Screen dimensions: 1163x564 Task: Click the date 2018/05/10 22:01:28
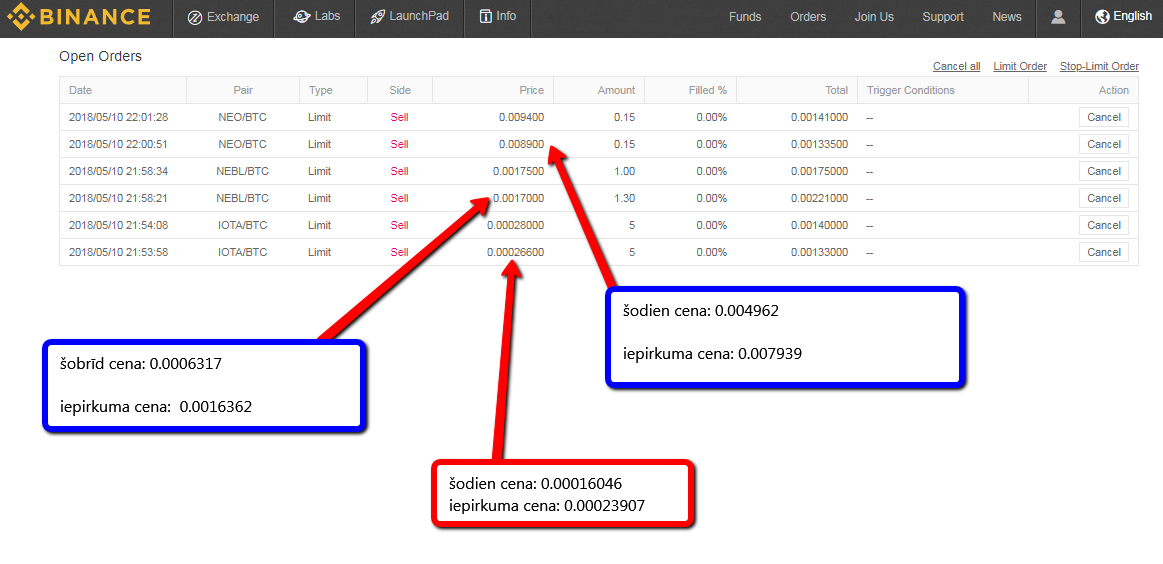pyautogui.click(x=119, y=117)
